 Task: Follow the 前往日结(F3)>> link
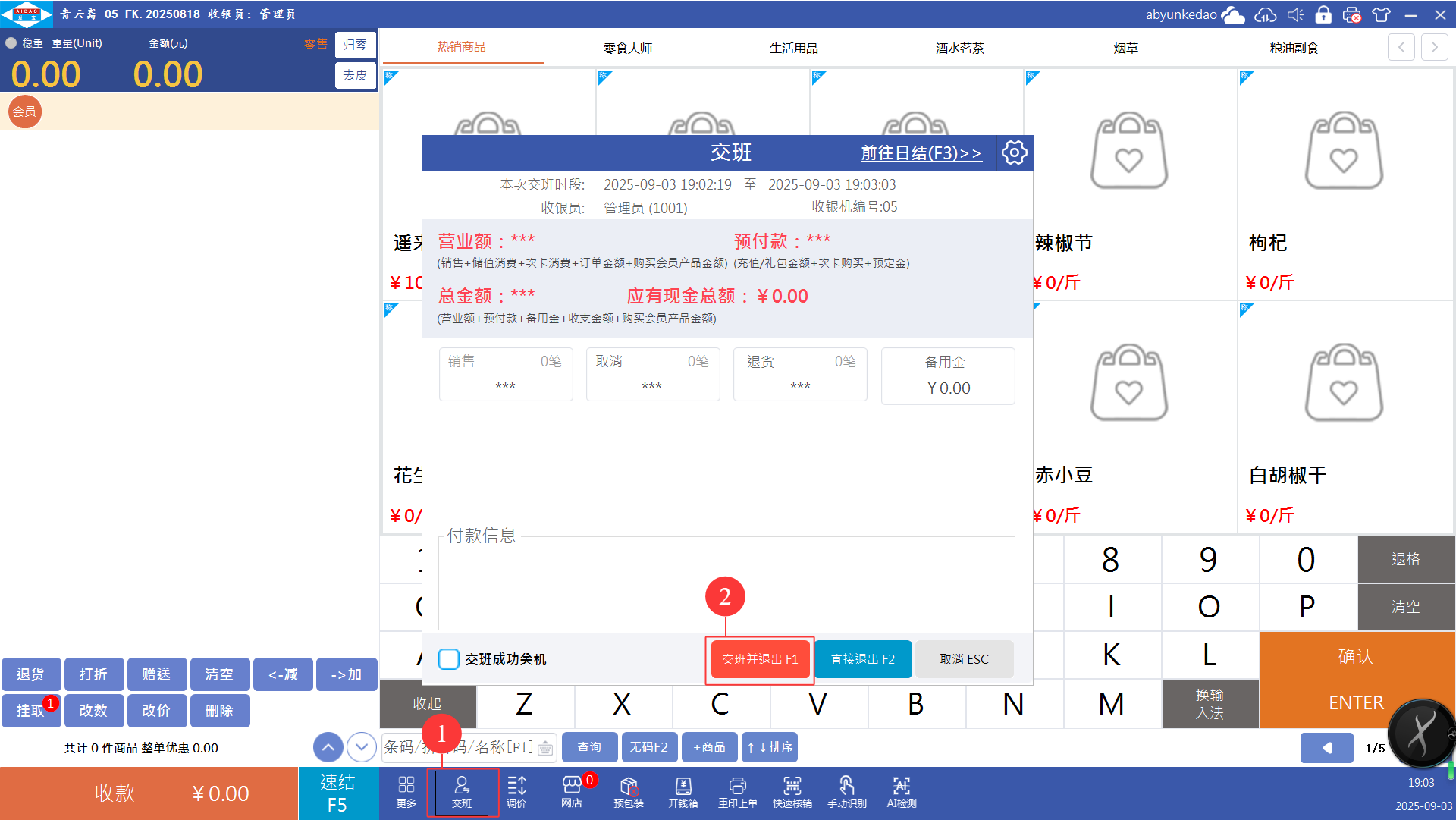point(921,153)
